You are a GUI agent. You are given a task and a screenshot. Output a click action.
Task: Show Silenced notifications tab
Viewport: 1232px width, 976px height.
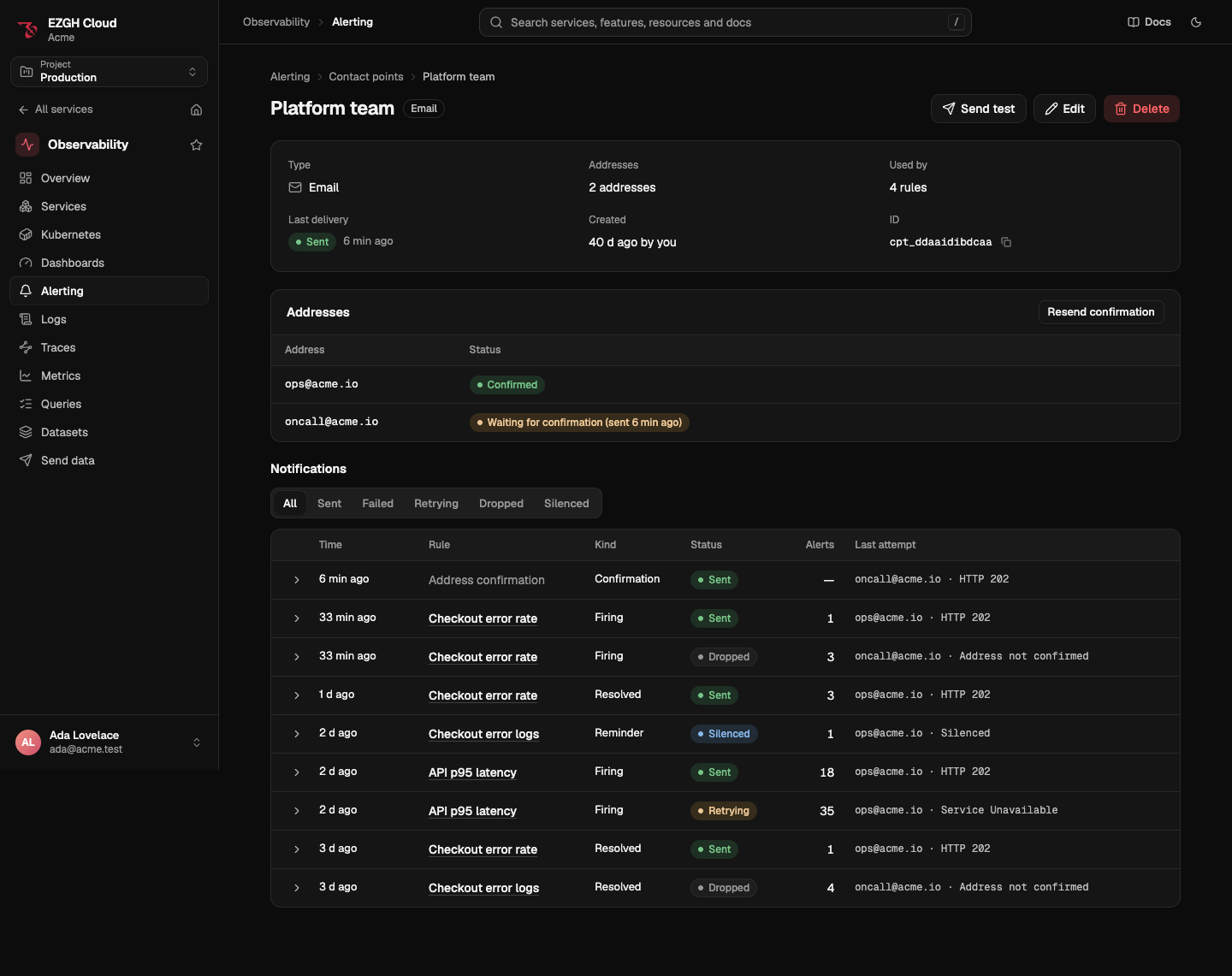(x=566, y=503)
